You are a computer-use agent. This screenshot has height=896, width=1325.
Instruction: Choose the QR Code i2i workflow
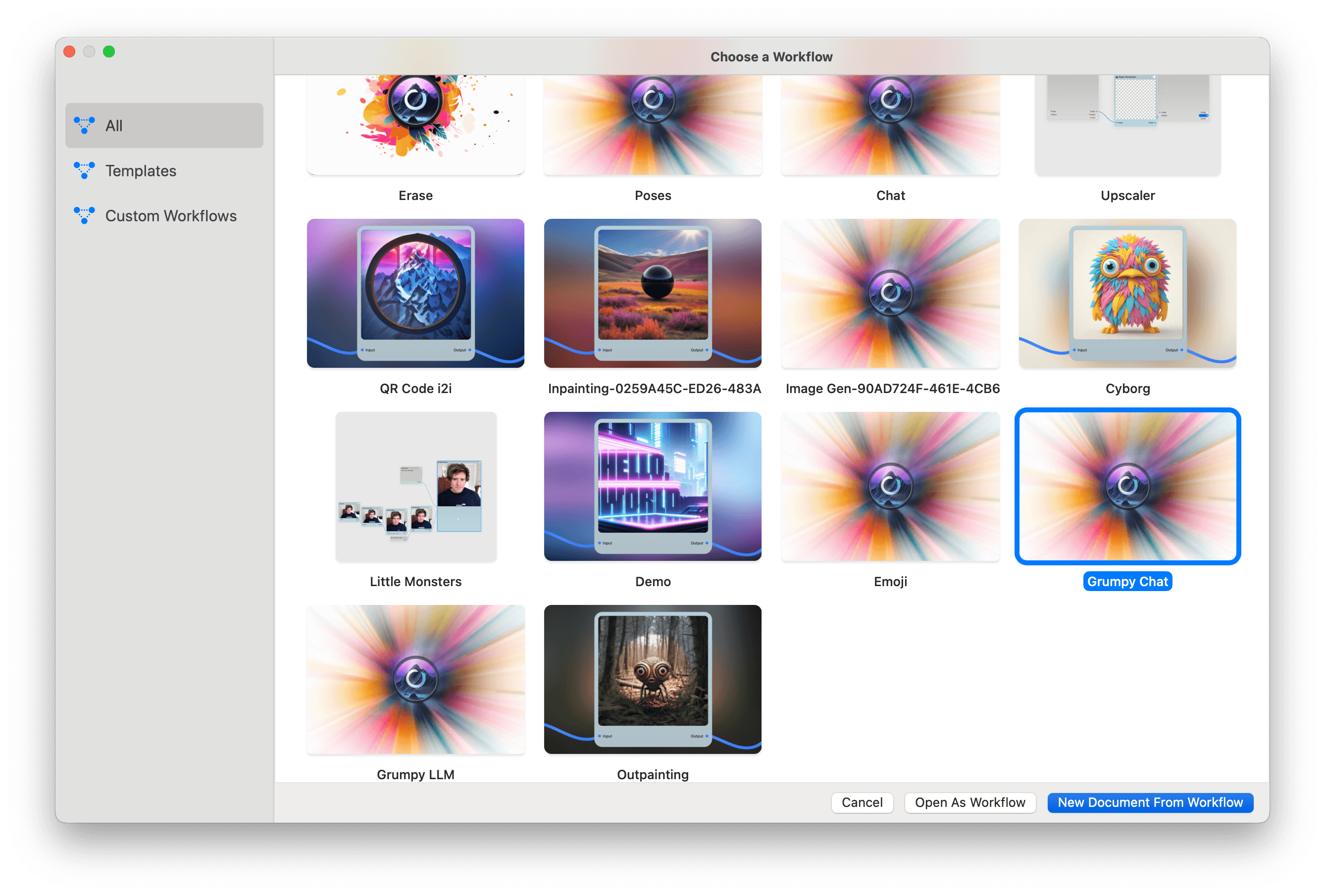pos(415,293)
